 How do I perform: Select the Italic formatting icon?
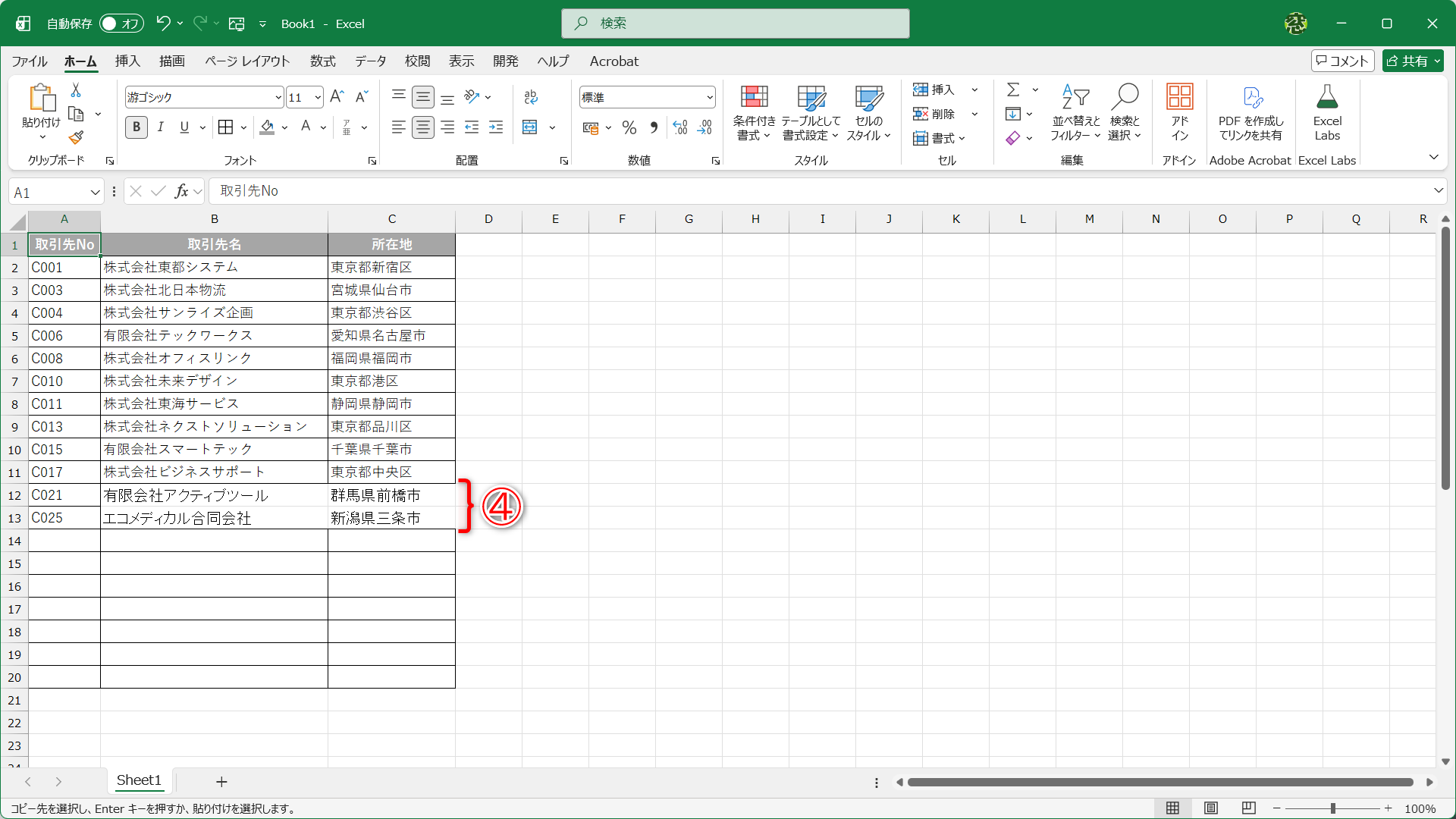click(160, 127)
